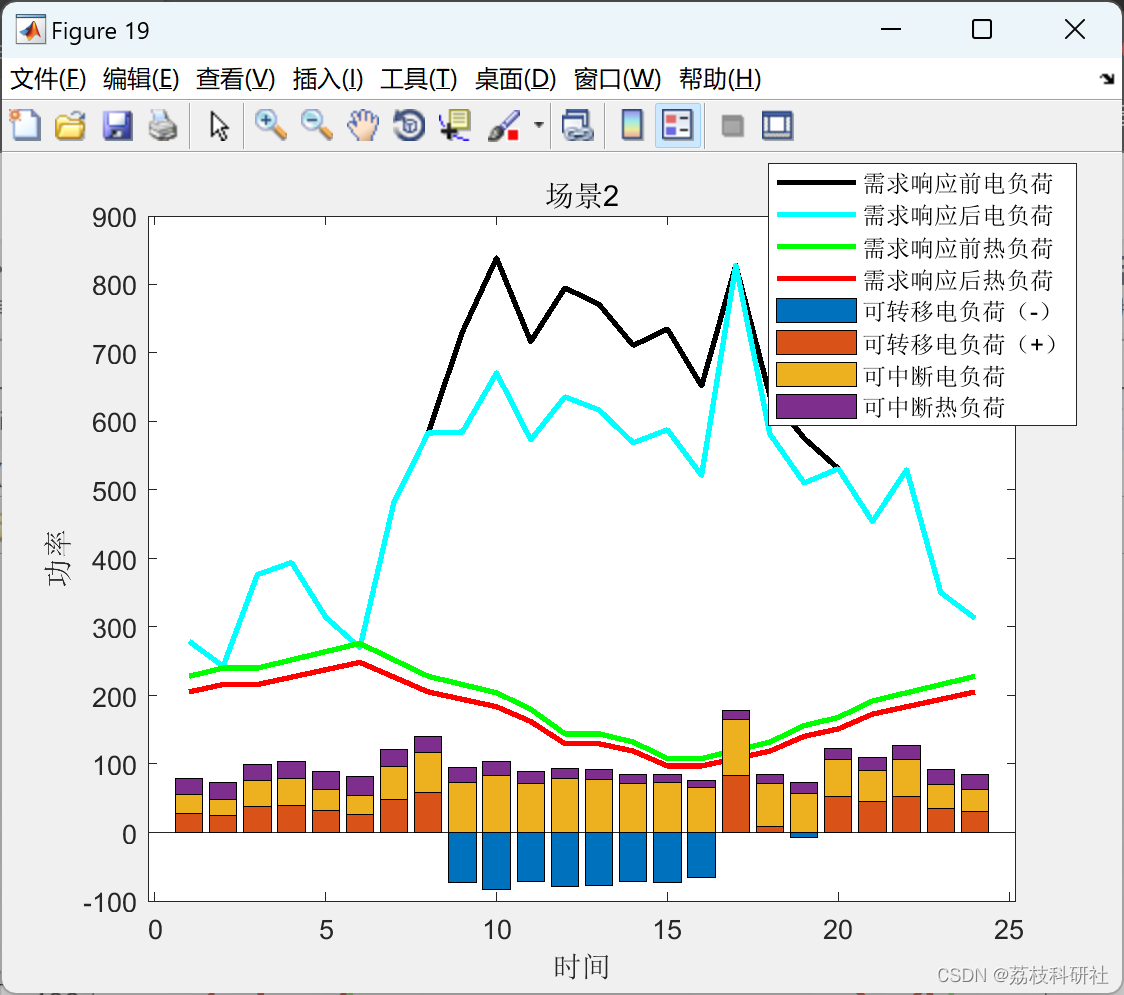
Task: Click the New Figure icon
Action: pos(25,125)
